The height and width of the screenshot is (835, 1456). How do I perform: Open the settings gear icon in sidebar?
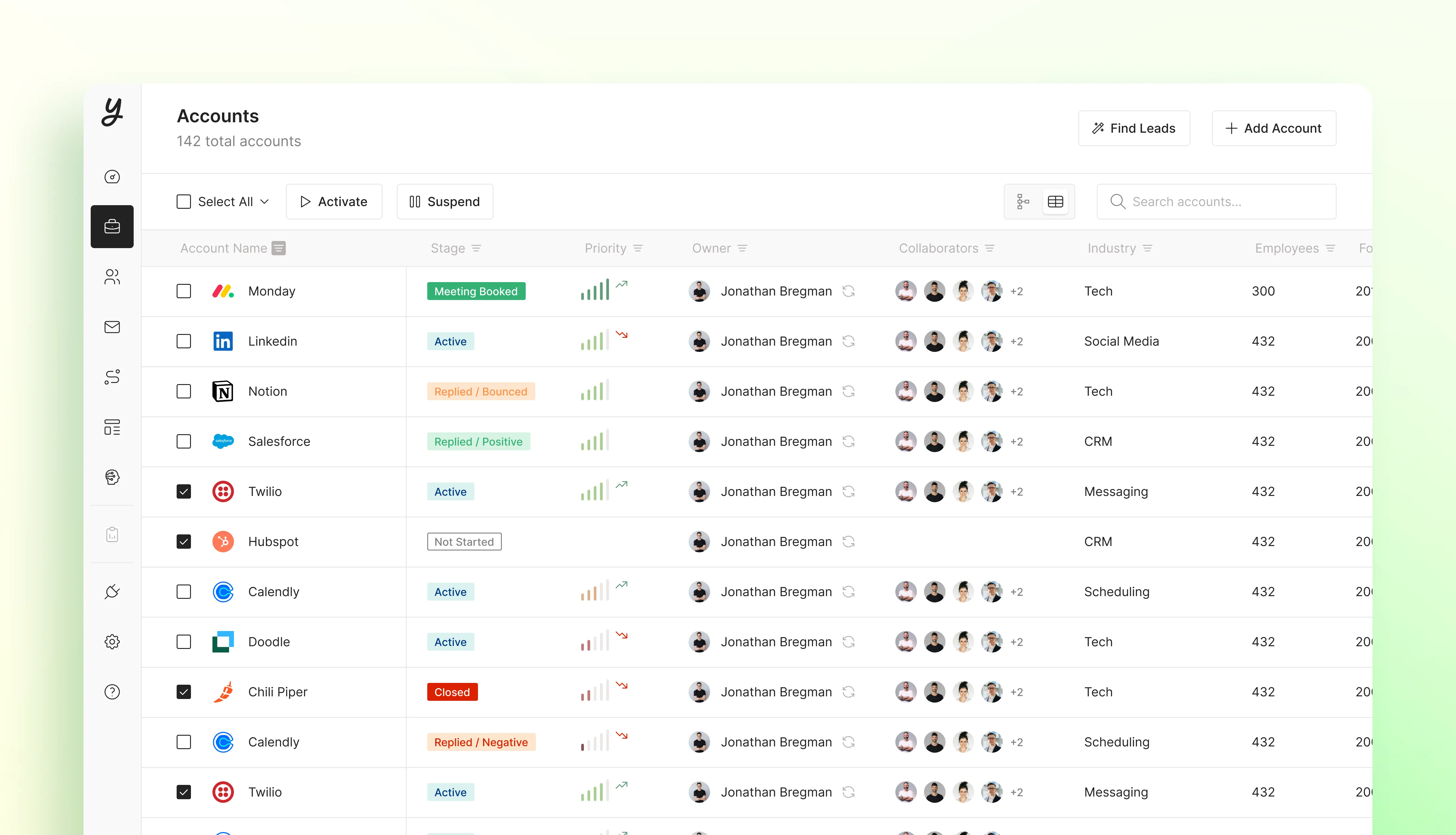[112, 642]
